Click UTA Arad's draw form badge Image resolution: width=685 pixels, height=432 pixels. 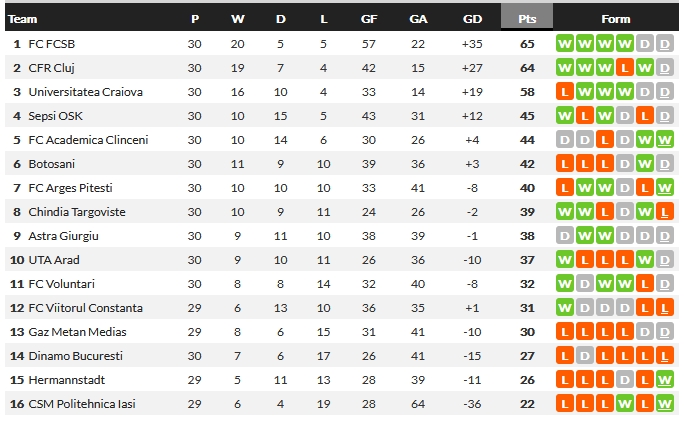[664, 260]
